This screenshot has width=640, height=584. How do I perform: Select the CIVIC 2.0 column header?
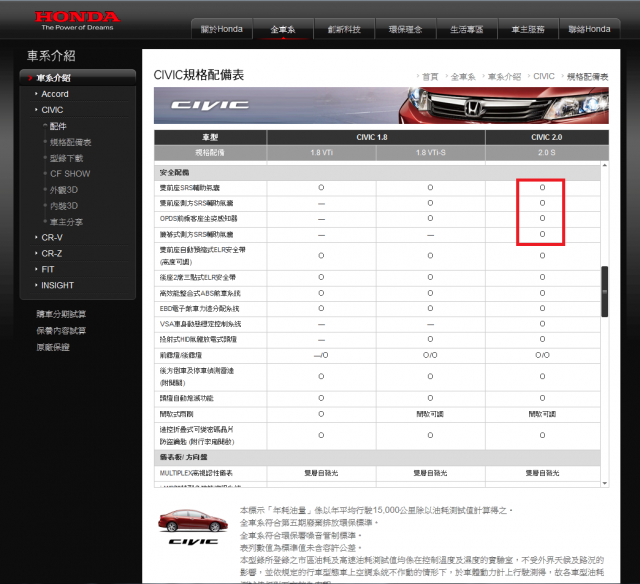tap(547, 137)
